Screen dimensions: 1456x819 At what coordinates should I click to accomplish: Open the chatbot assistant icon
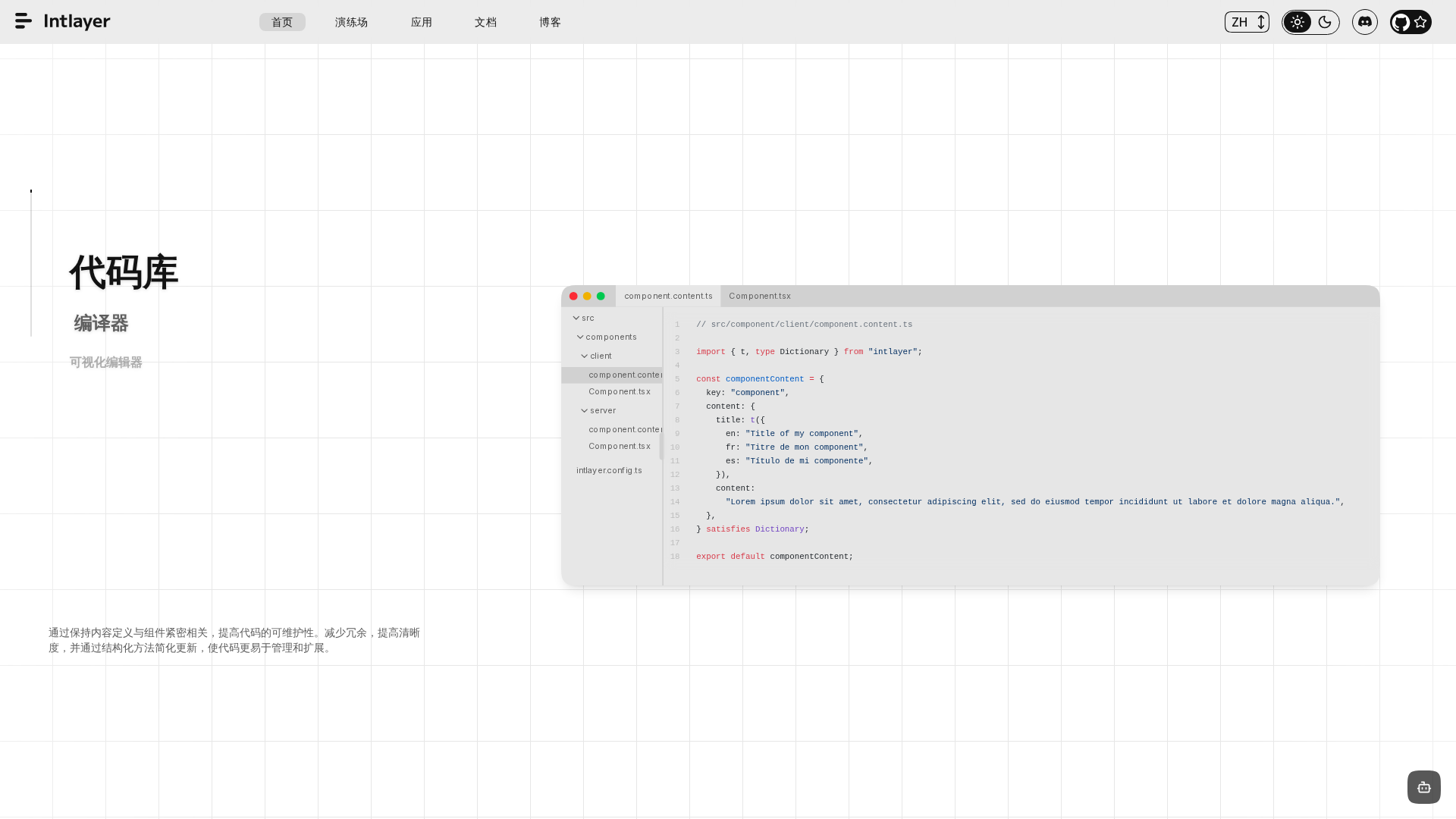(x=1423, y=787)
